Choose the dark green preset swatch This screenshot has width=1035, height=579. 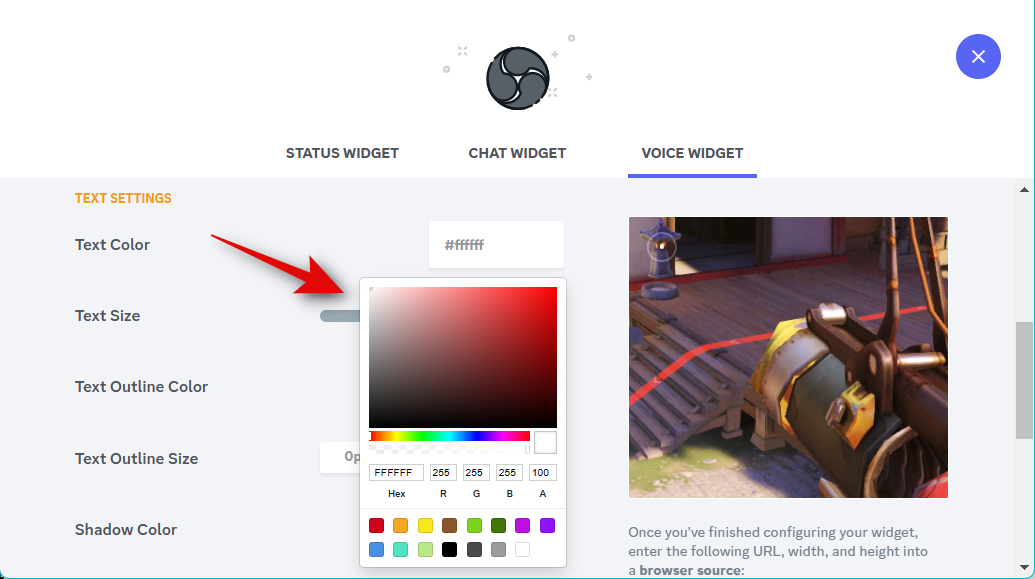(x=498, y=526)
